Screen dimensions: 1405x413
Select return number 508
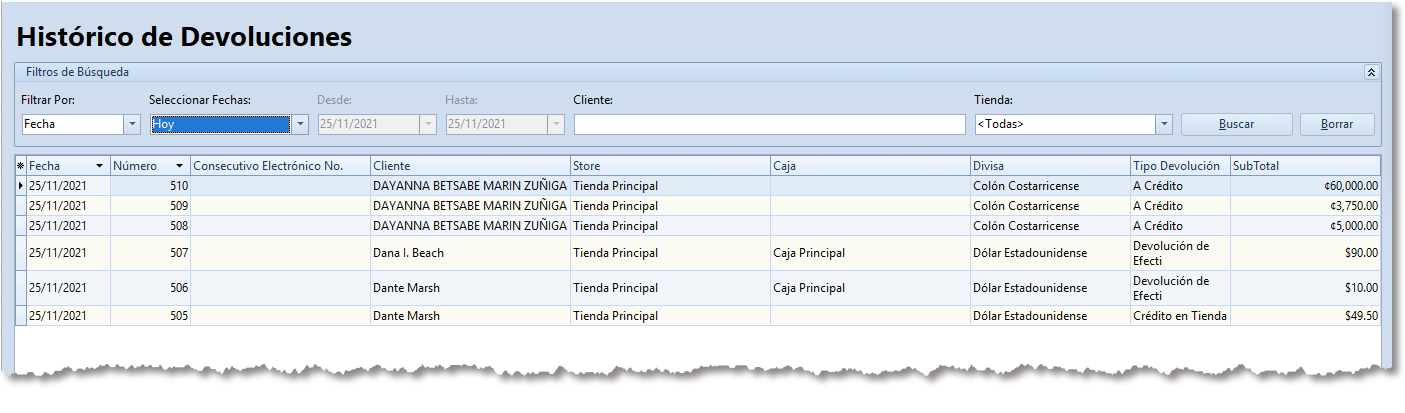tap(150, 225)
